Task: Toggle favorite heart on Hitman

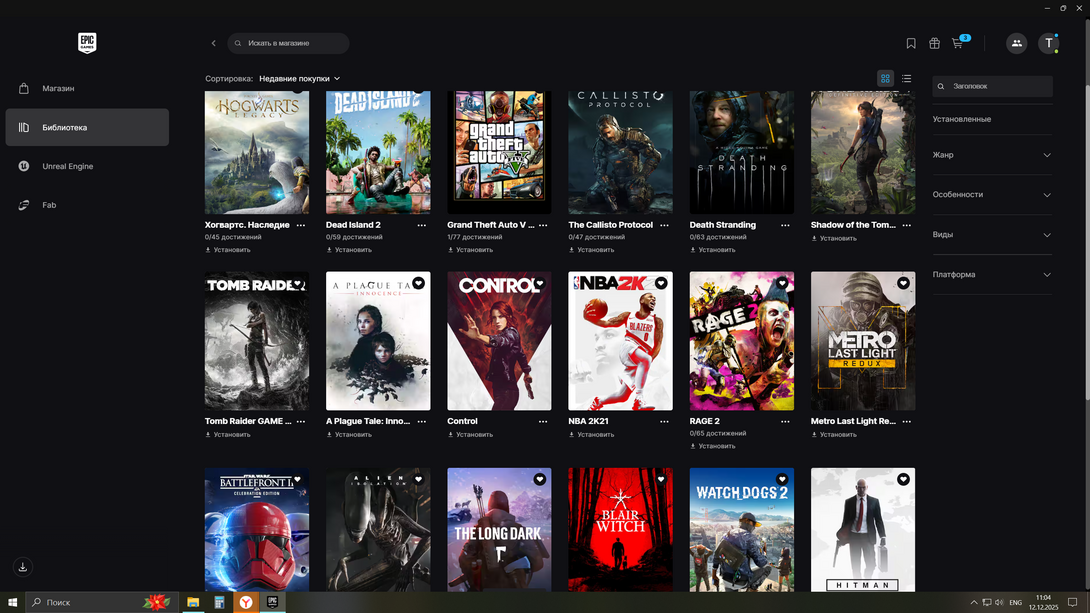Action: pyautogui.click(x=903, y=480)
